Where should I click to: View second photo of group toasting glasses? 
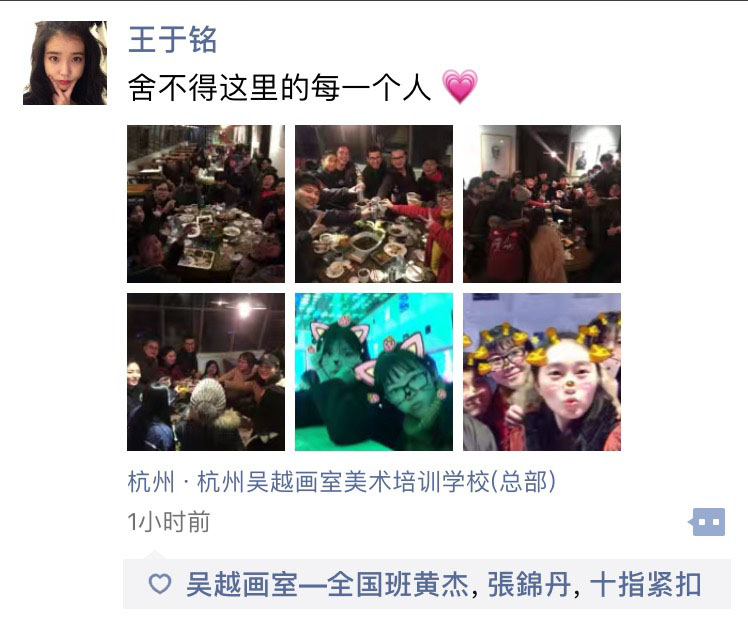click(374, 204)
